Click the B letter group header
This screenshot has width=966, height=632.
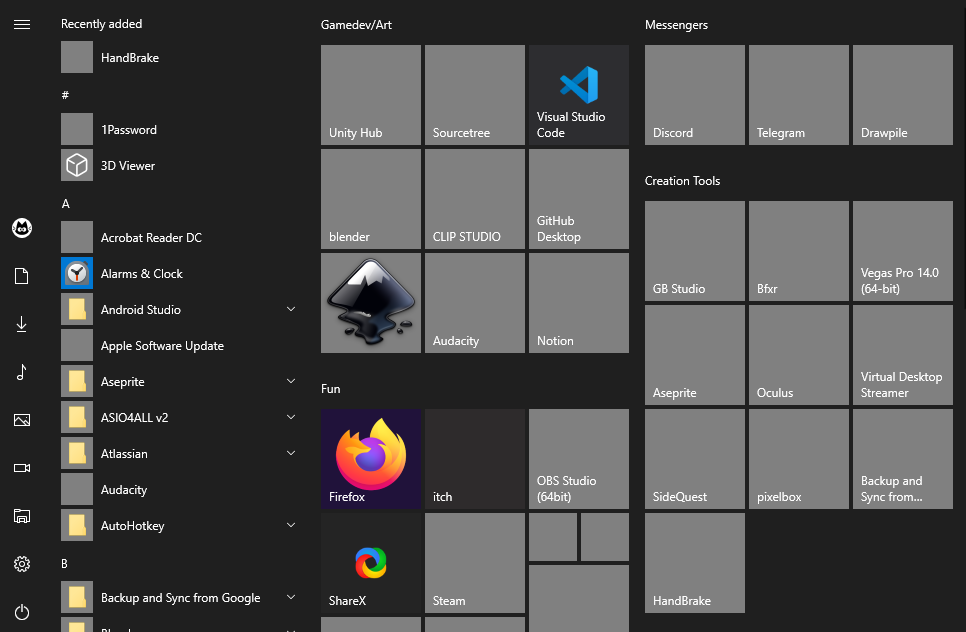pos(64,564)
